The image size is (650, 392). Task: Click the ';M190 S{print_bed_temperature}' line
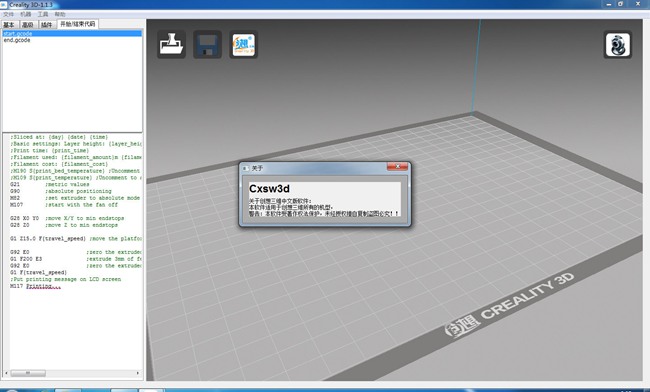point(75,171)
